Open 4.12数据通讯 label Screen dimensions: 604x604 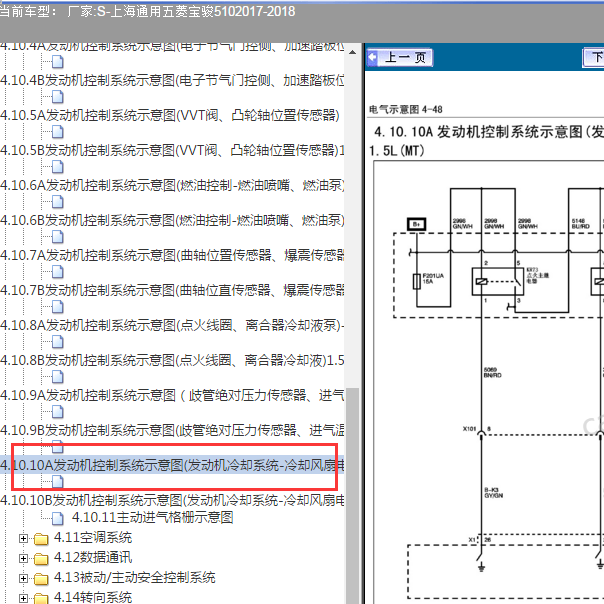[x=93, y=558]
